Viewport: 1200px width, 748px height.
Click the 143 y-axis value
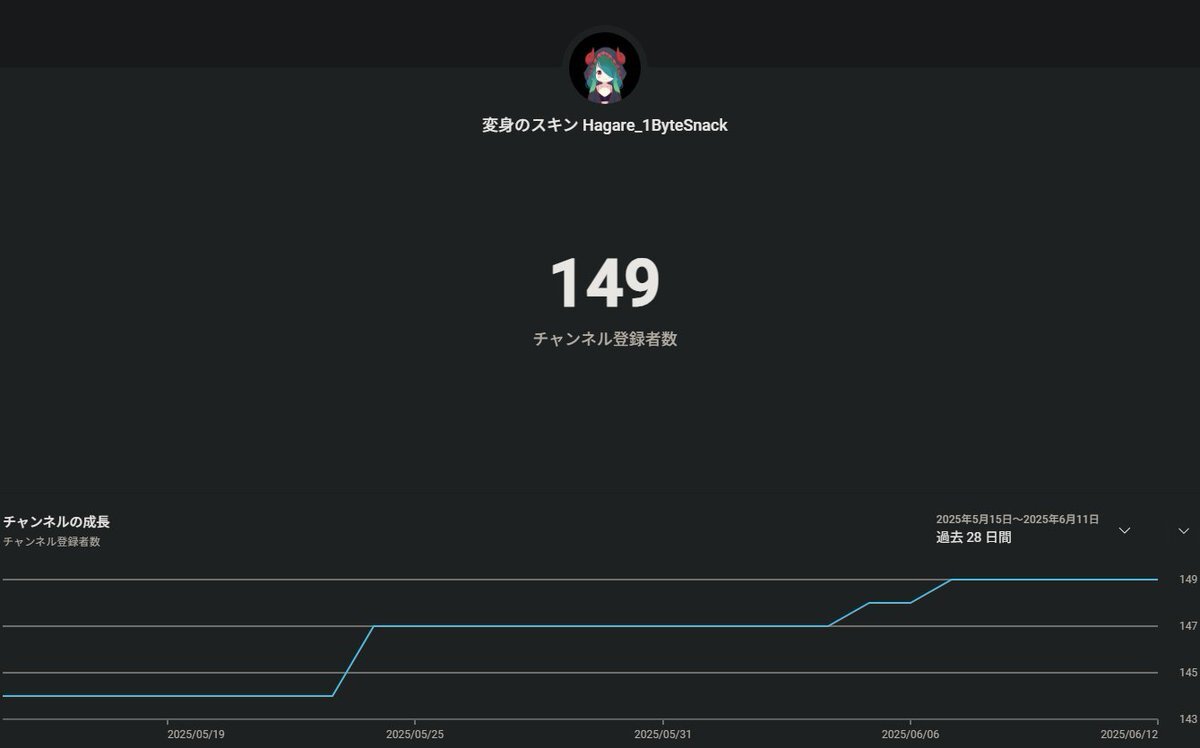1188,719
